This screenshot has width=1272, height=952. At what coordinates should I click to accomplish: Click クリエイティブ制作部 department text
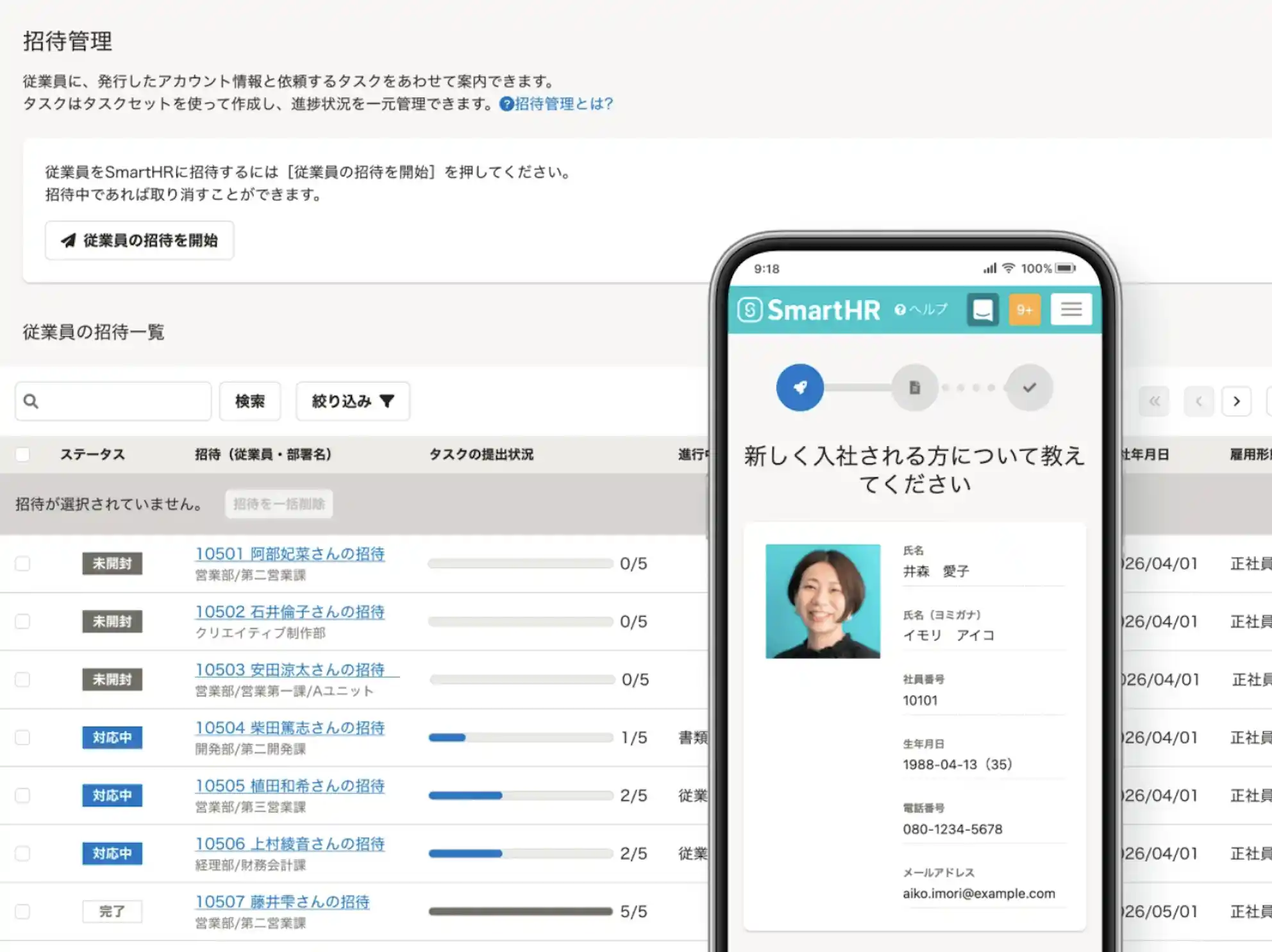click(x=260, y=633)
